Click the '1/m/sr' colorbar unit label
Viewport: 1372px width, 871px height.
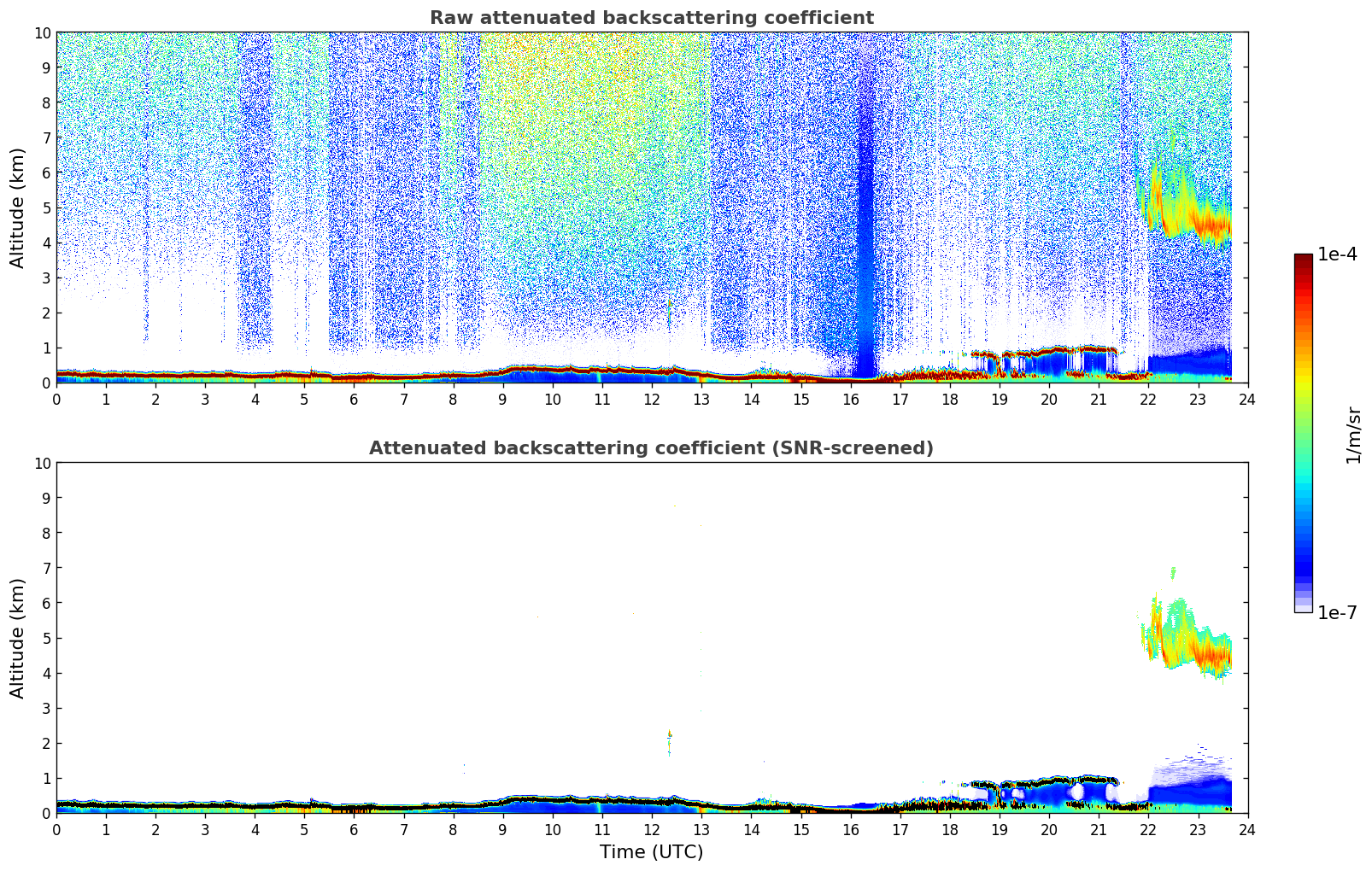pos(1353,434)
